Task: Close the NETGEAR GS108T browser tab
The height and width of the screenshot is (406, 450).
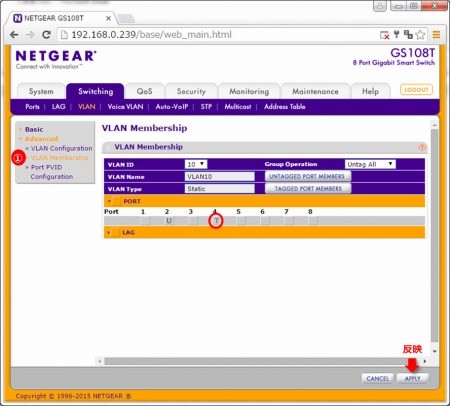Action: click(x=108, y=18)
